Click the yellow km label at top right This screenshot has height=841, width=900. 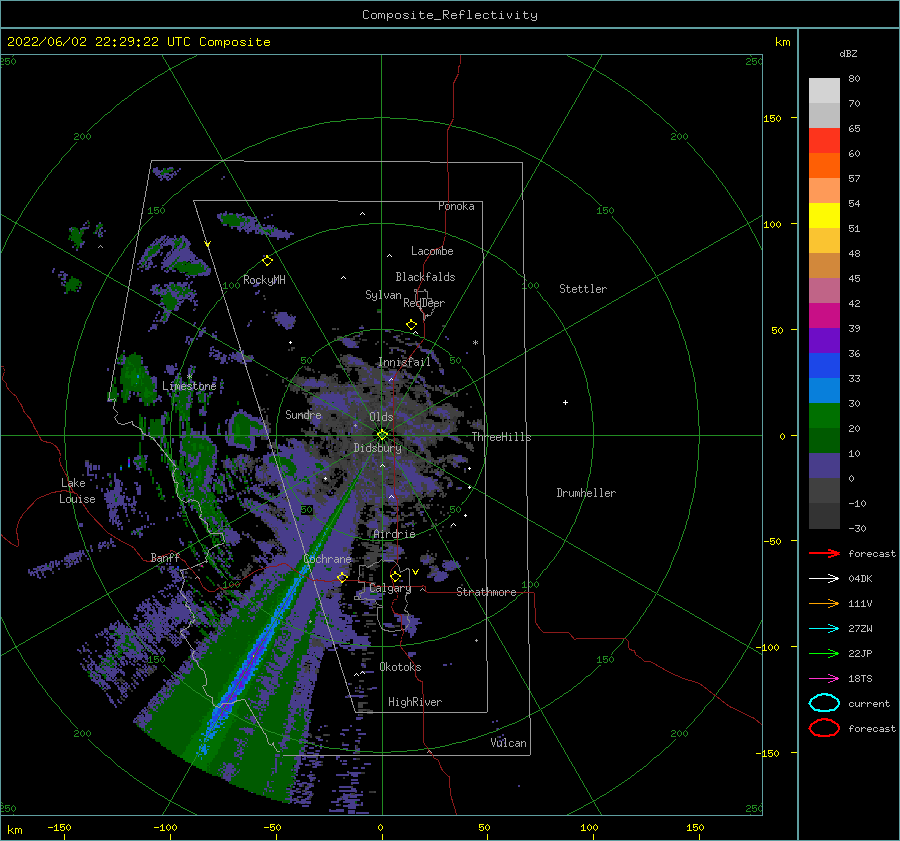782,42
